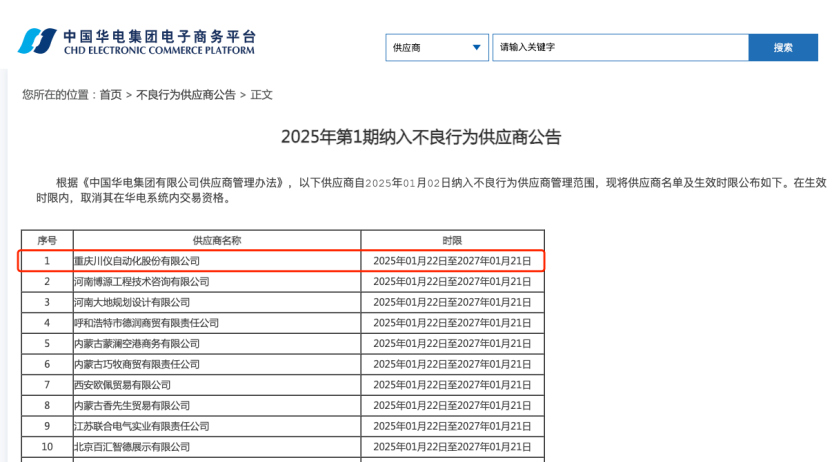
Task: Select 呼和浩特市德润商贸有限责任公司 cell
Action: (216, 323)
